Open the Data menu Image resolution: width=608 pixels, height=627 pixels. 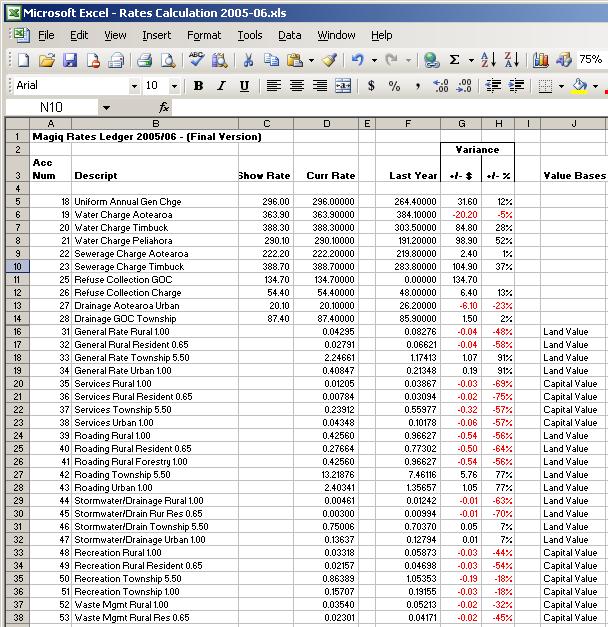(x=290, y=36)
